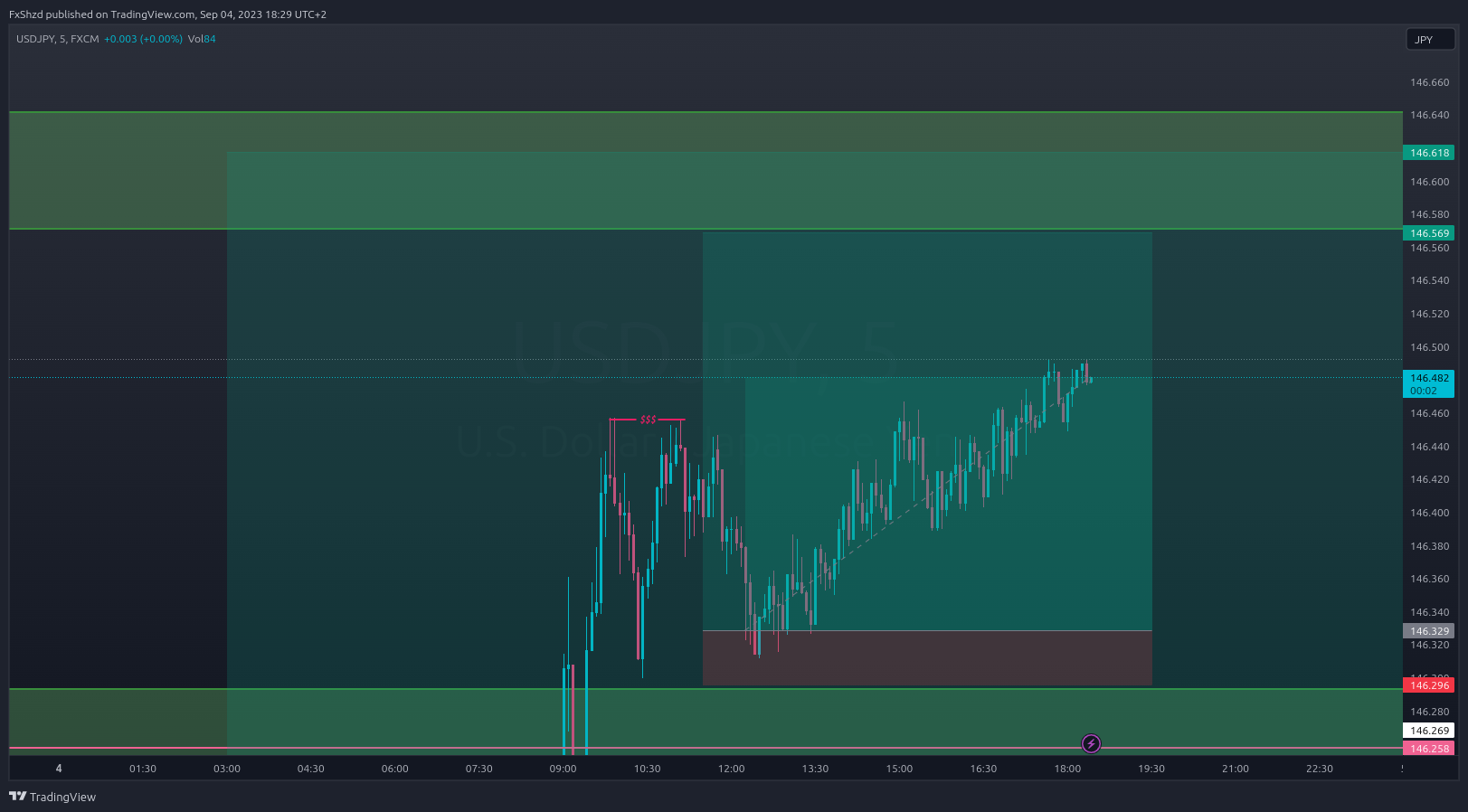The width and height of the screenshot is (1468, 812).
Task: Click the 22:30 time axis label
Action: click(x=1319, y=769)
